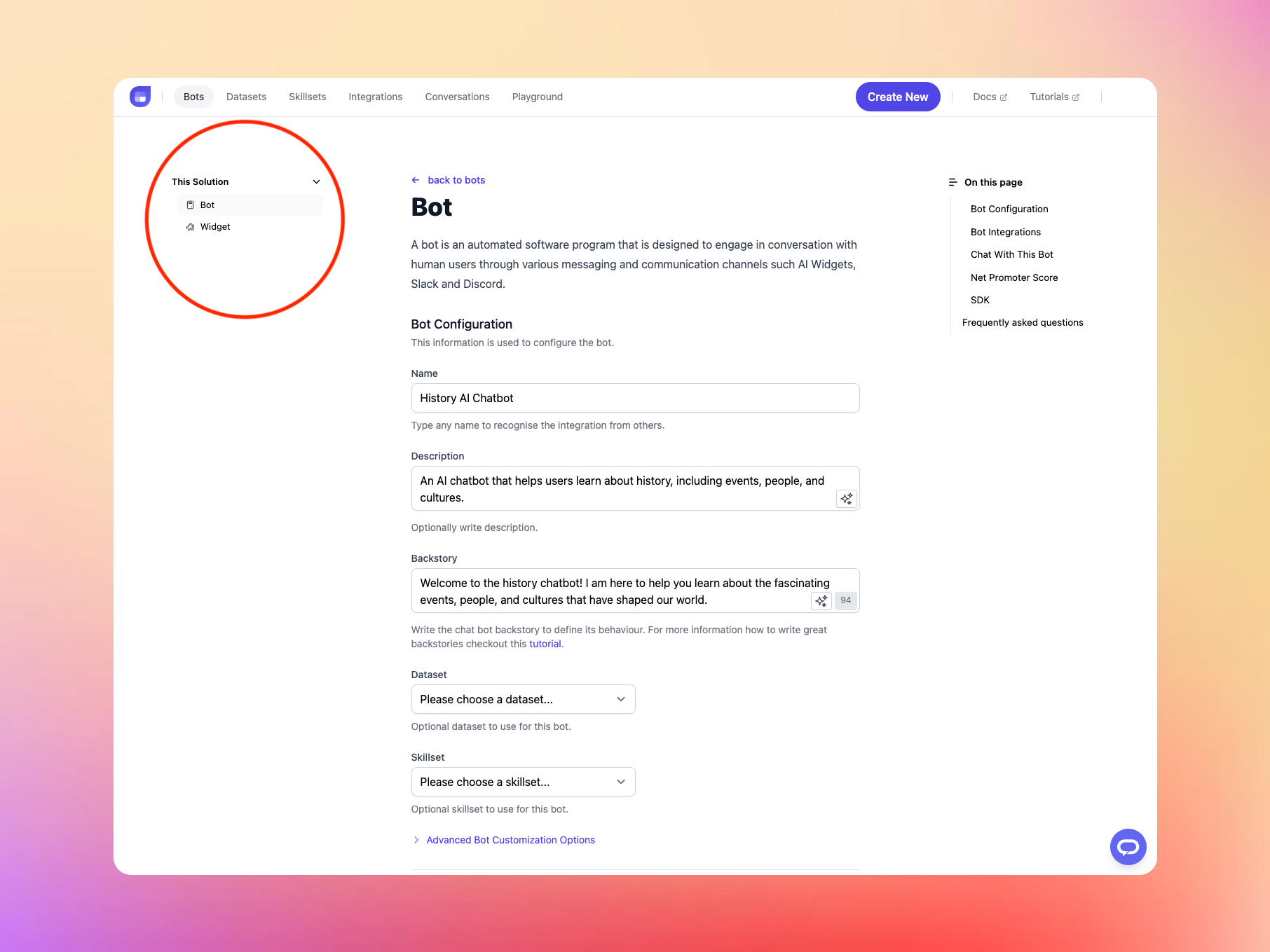Image resolution: width=1270 pixels, height=952 pixels.
Task: Click the Bot icon in the sidebar
Action: click(x=190, y=205)
